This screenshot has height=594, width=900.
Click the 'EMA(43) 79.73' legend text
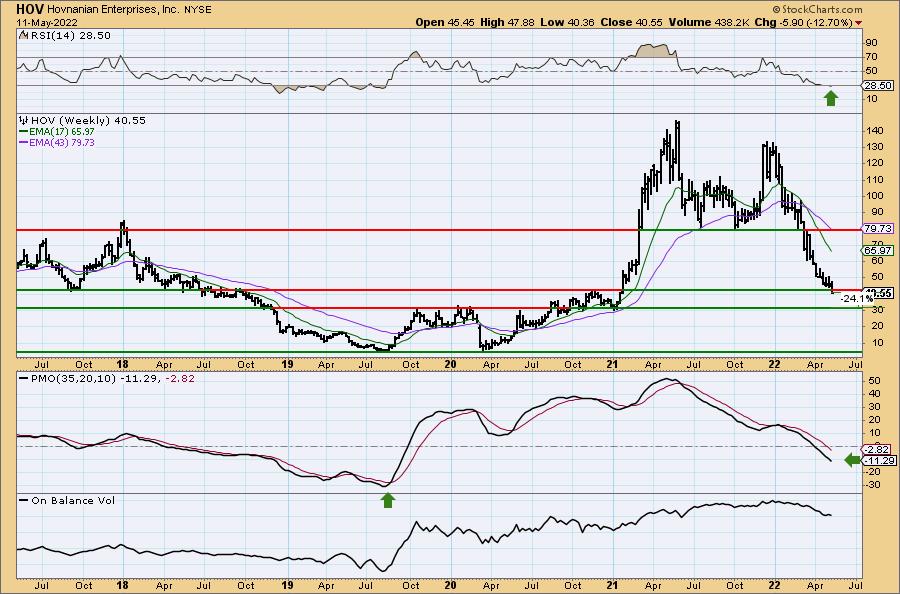[62, 142]
